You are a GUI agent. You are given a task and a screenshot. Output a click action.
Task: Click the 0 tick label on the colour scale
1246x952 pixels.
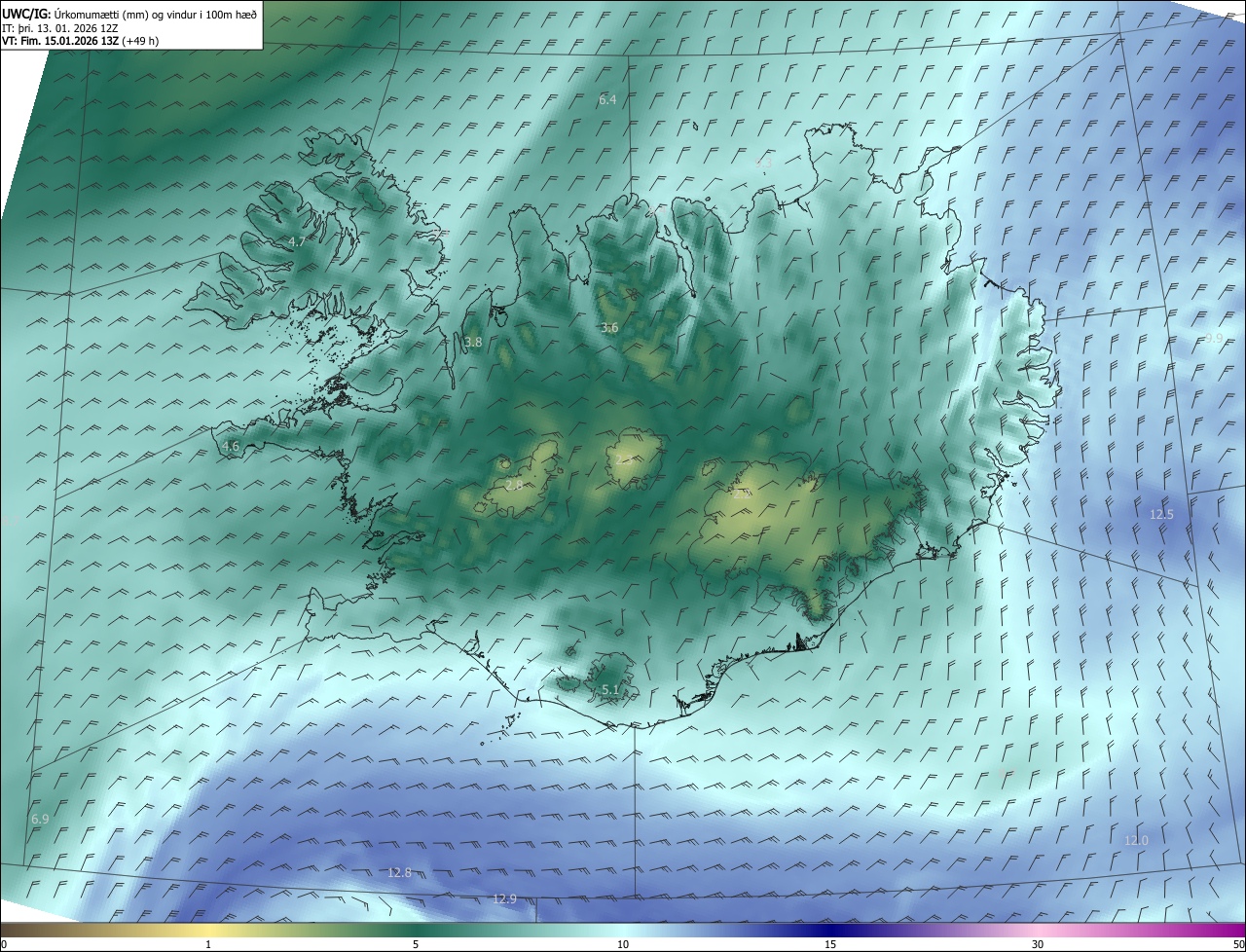pos(4,944)
